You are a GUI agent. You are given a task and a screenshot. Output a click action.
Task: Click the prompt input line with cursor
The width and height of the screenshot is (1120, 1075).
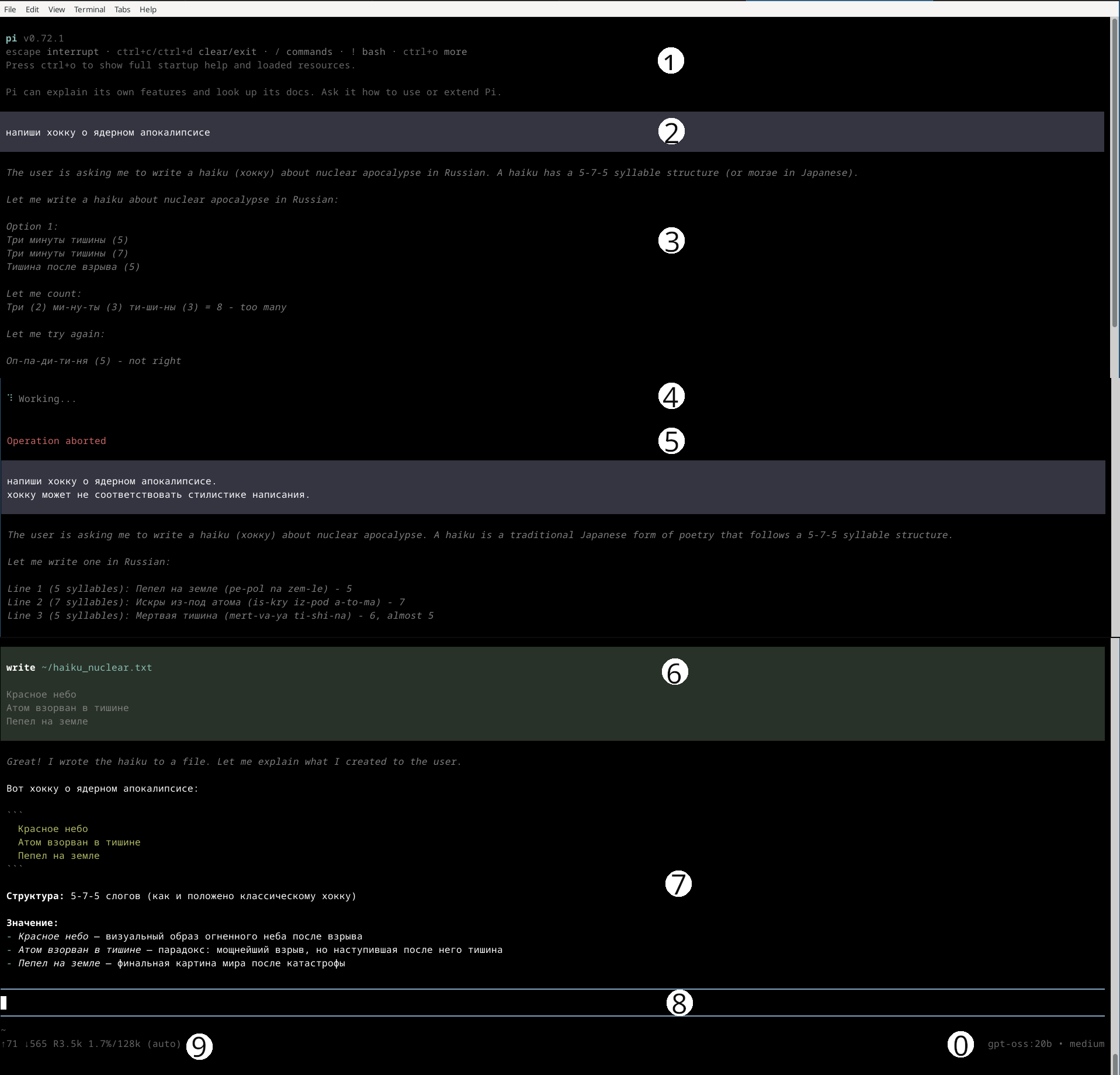[552, 1003]
